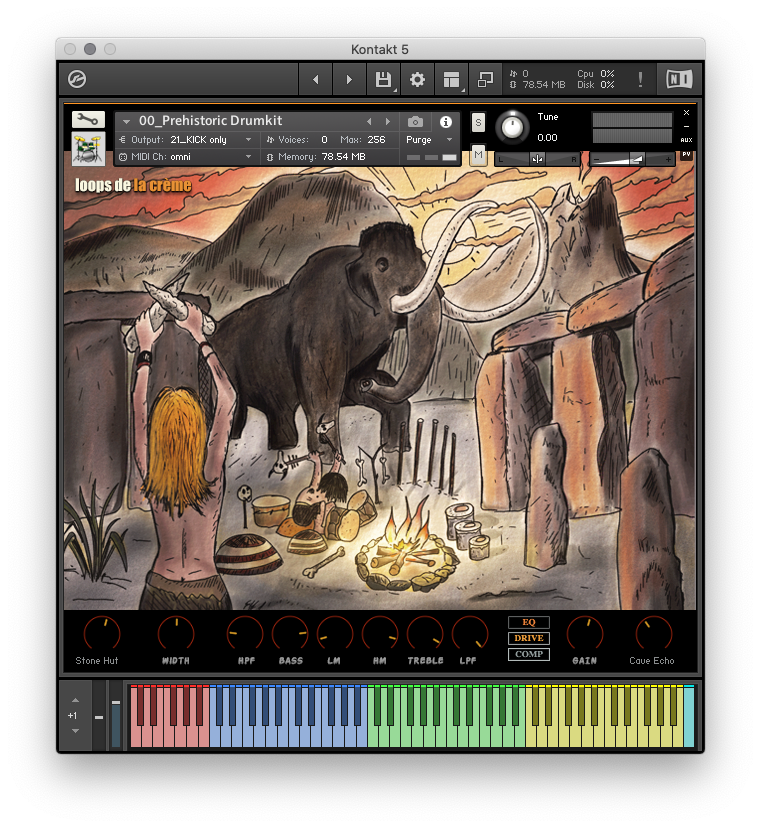The image size is (761, 828).
Task: Open Kontakt options gear
Action: (x=417, y=80)
